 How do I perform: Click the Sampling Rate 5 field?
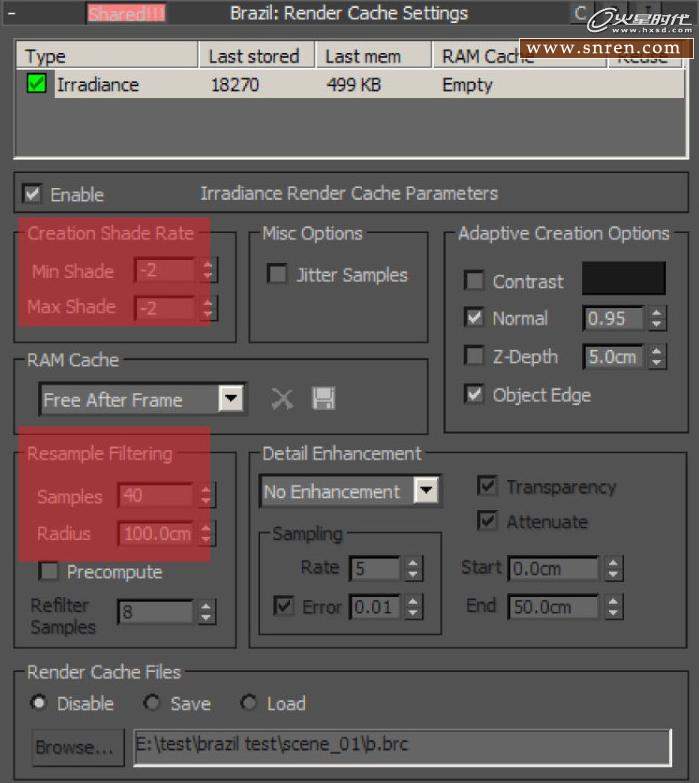376,568
